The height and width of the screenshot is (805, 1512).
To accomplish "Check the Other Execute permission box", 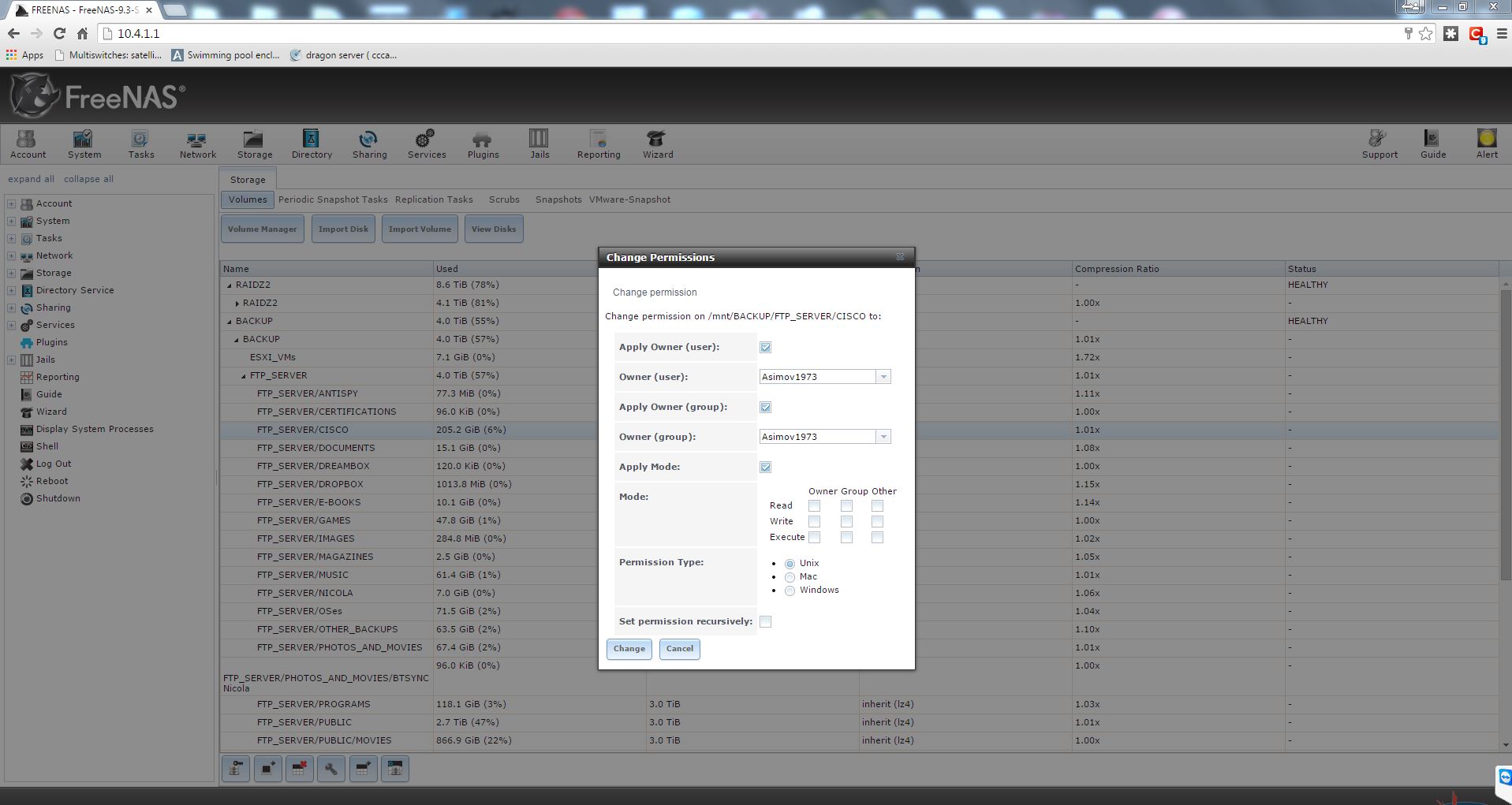I will point(877,537).
